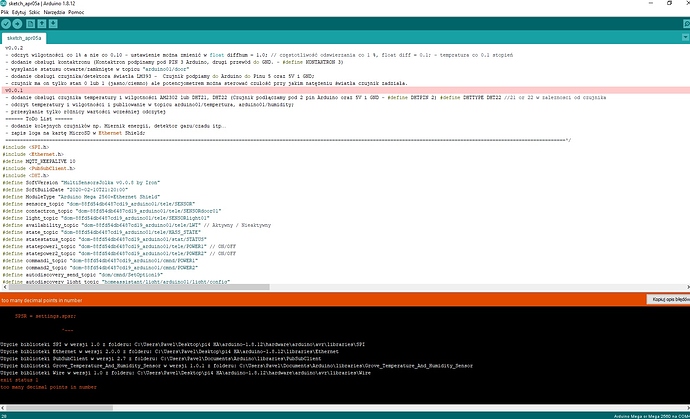Click the '#define command2_topic' line
This screenshot has height=419, width=690.
click(x=100, y=267)
